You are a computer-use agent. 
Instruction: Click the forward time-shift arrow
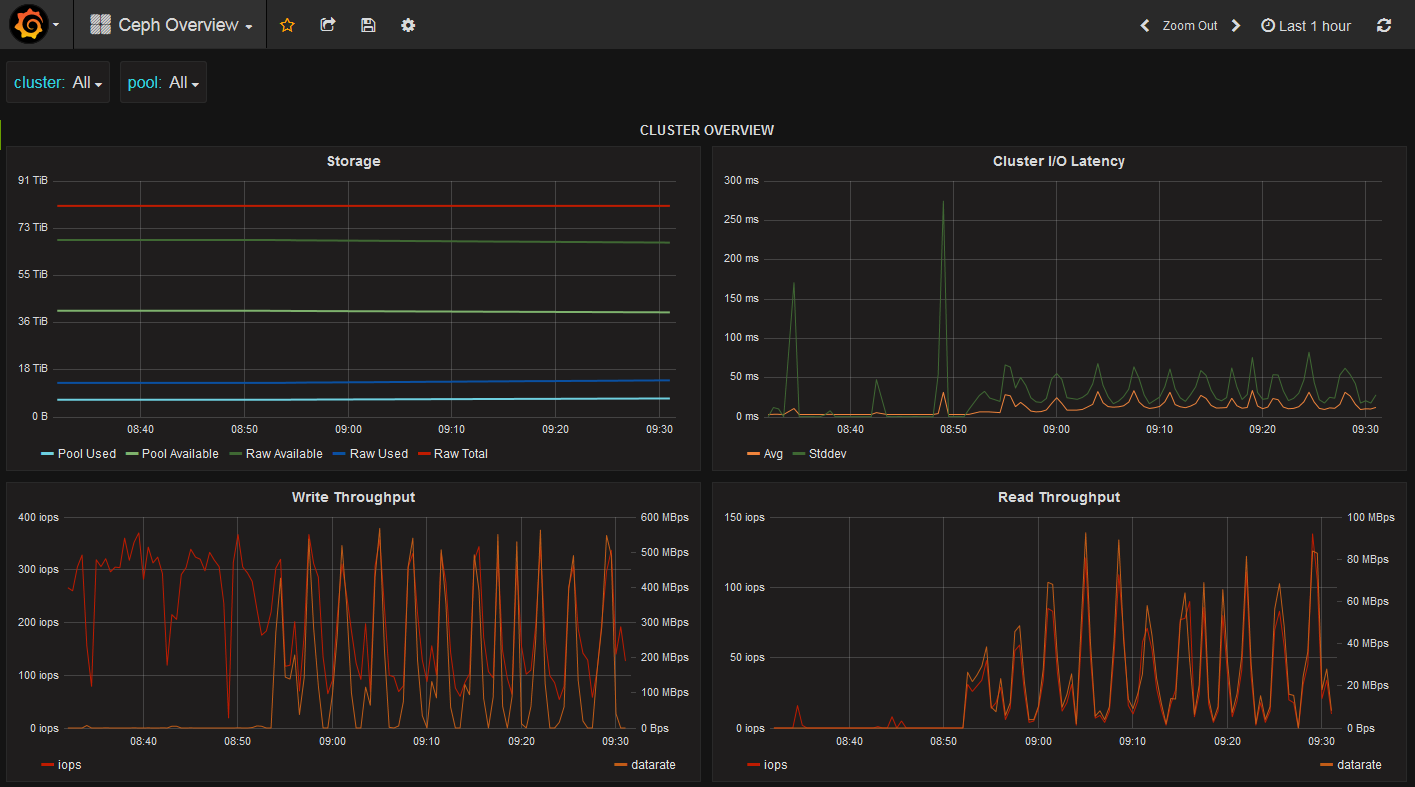coord(1236,25)
